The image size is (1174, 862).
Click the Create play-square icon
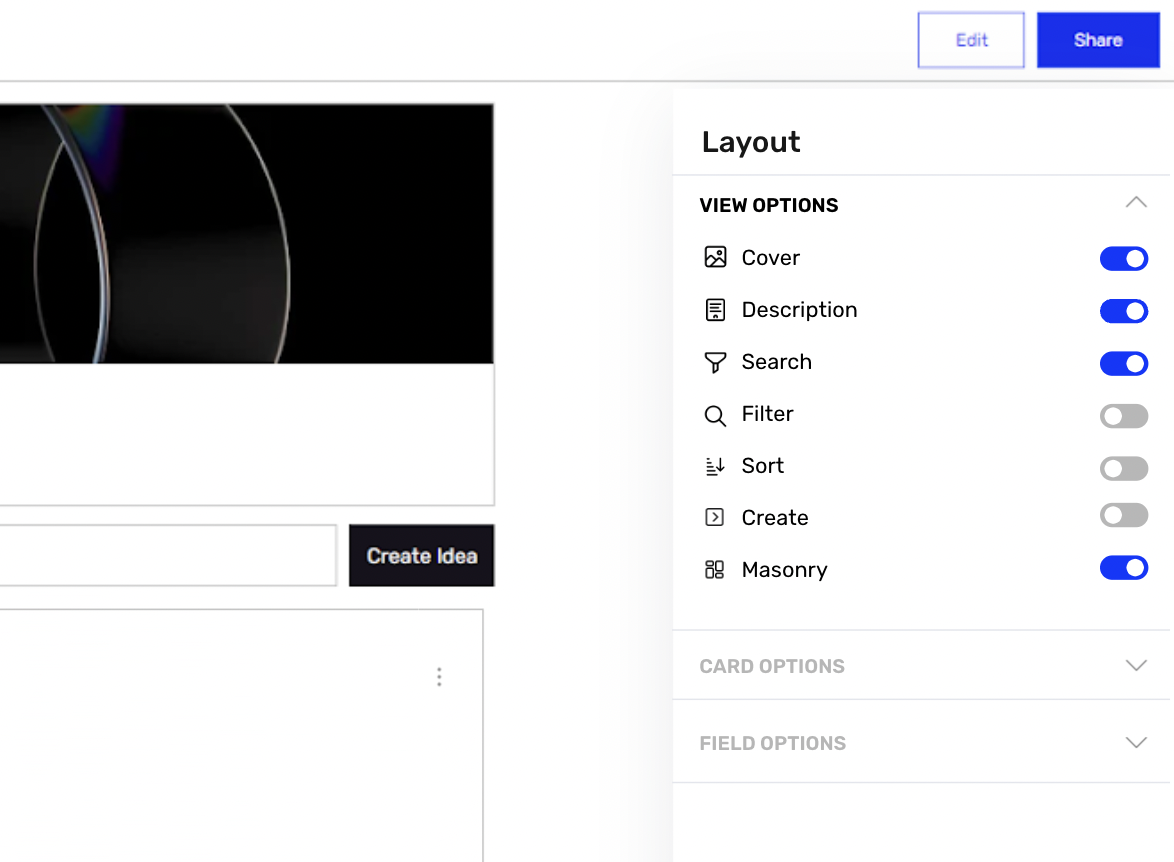pyautogui.click(x=715, y=517)
